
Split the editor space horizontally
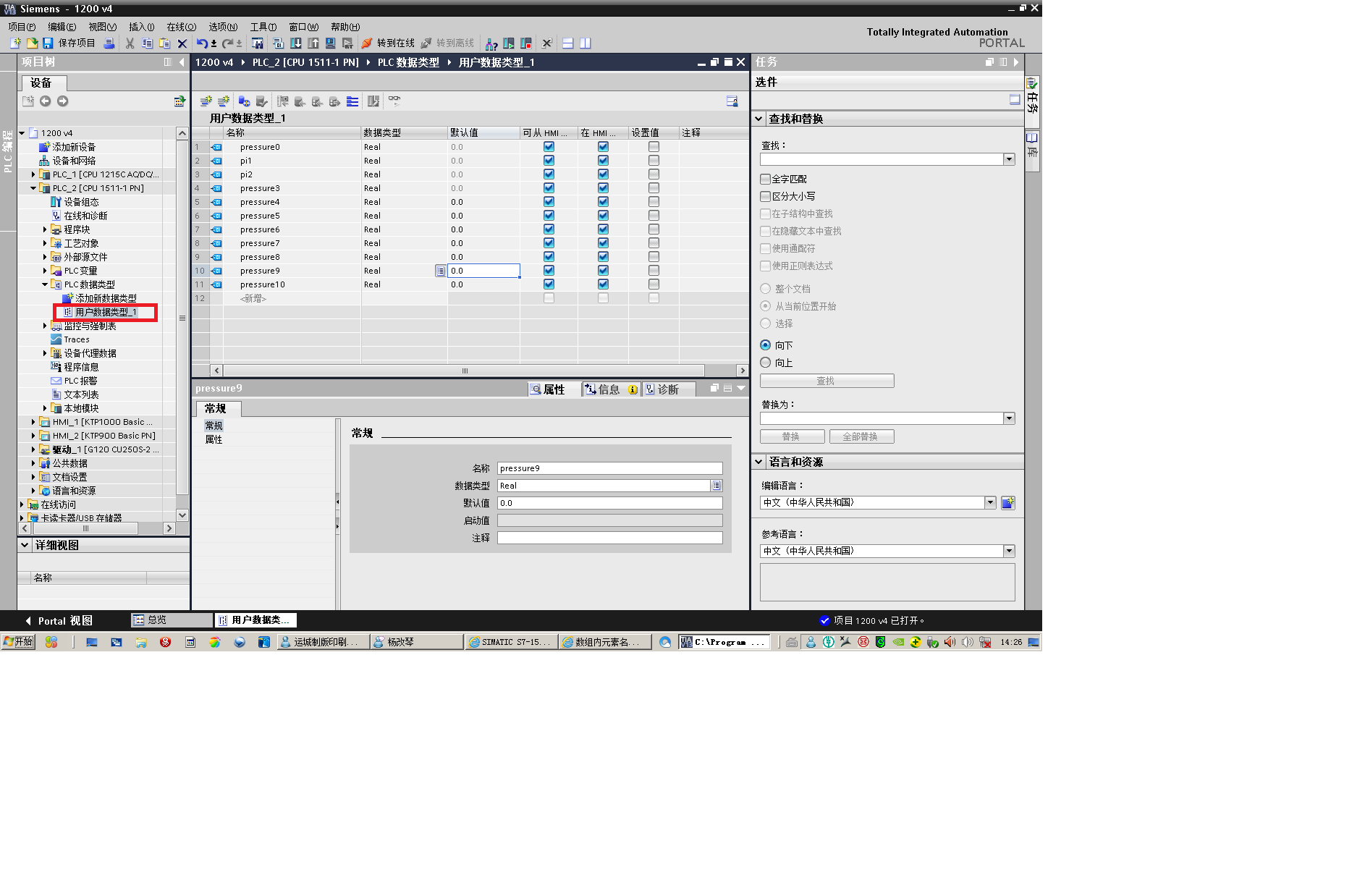[568, 43]
